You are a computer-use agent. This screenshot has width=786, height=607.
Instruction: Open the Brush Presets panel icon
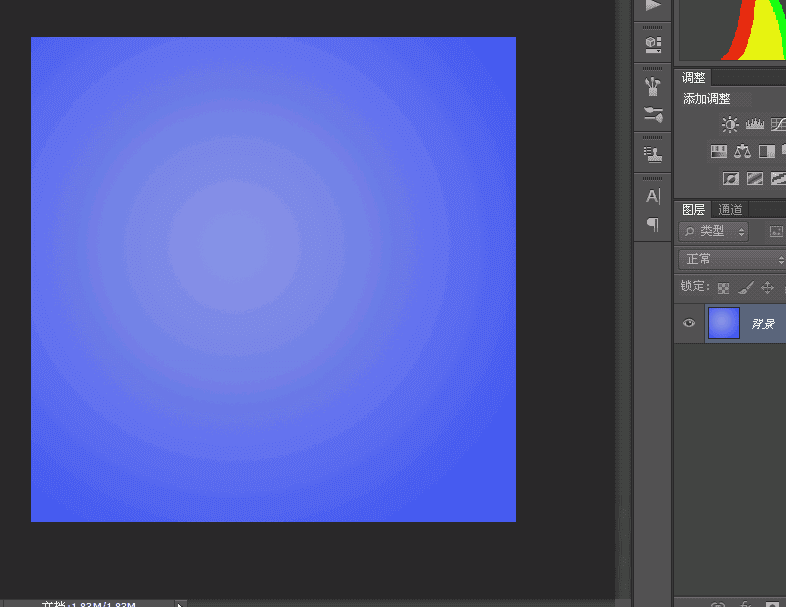653,115
